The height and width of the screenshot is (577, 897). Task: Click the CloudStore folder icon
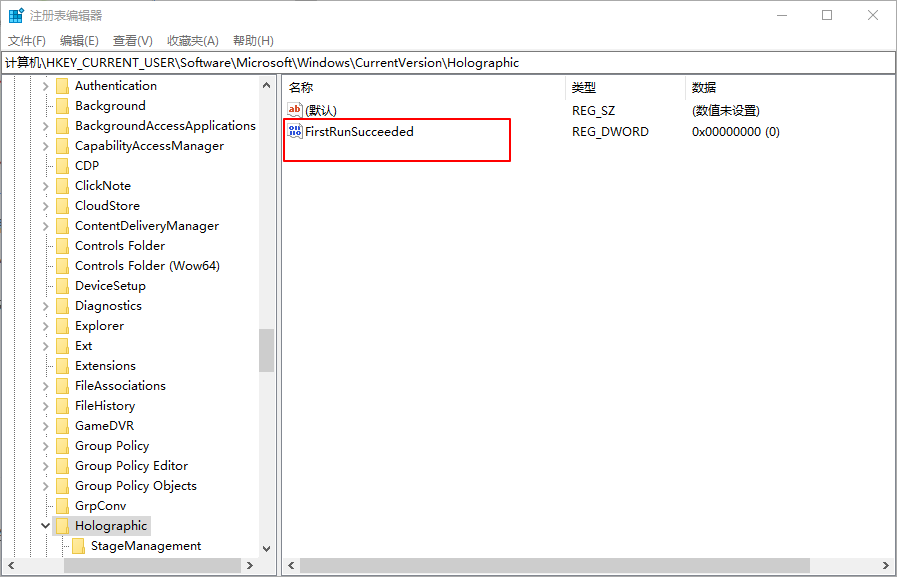(x=62, y=206)
